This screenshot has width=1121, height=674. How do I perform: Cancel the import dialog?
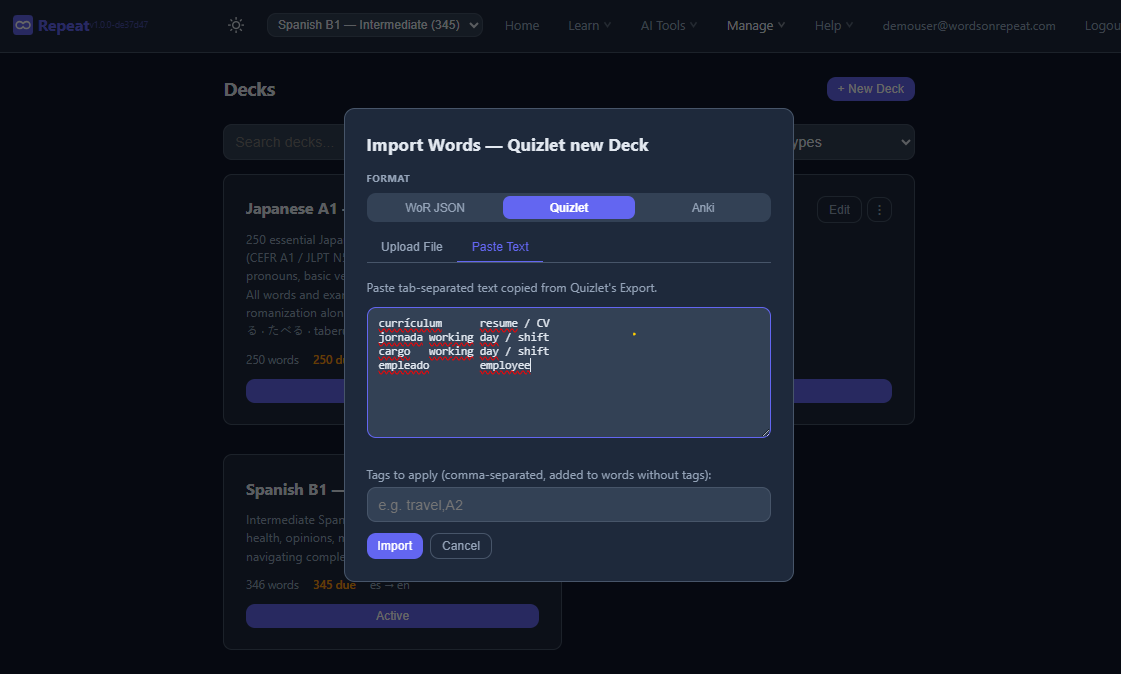pyautogui.click(x=460, y=545)
